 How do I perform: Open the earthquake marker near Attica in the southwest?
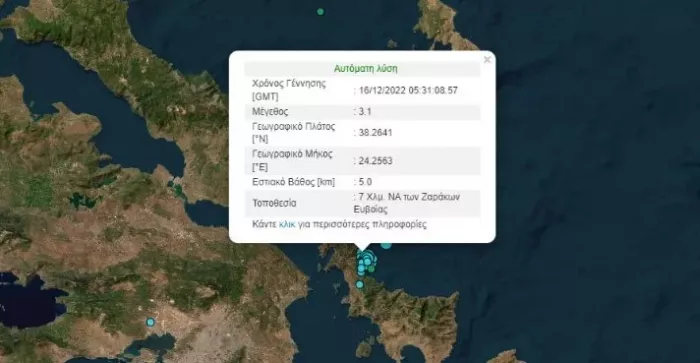coord(150,322)
